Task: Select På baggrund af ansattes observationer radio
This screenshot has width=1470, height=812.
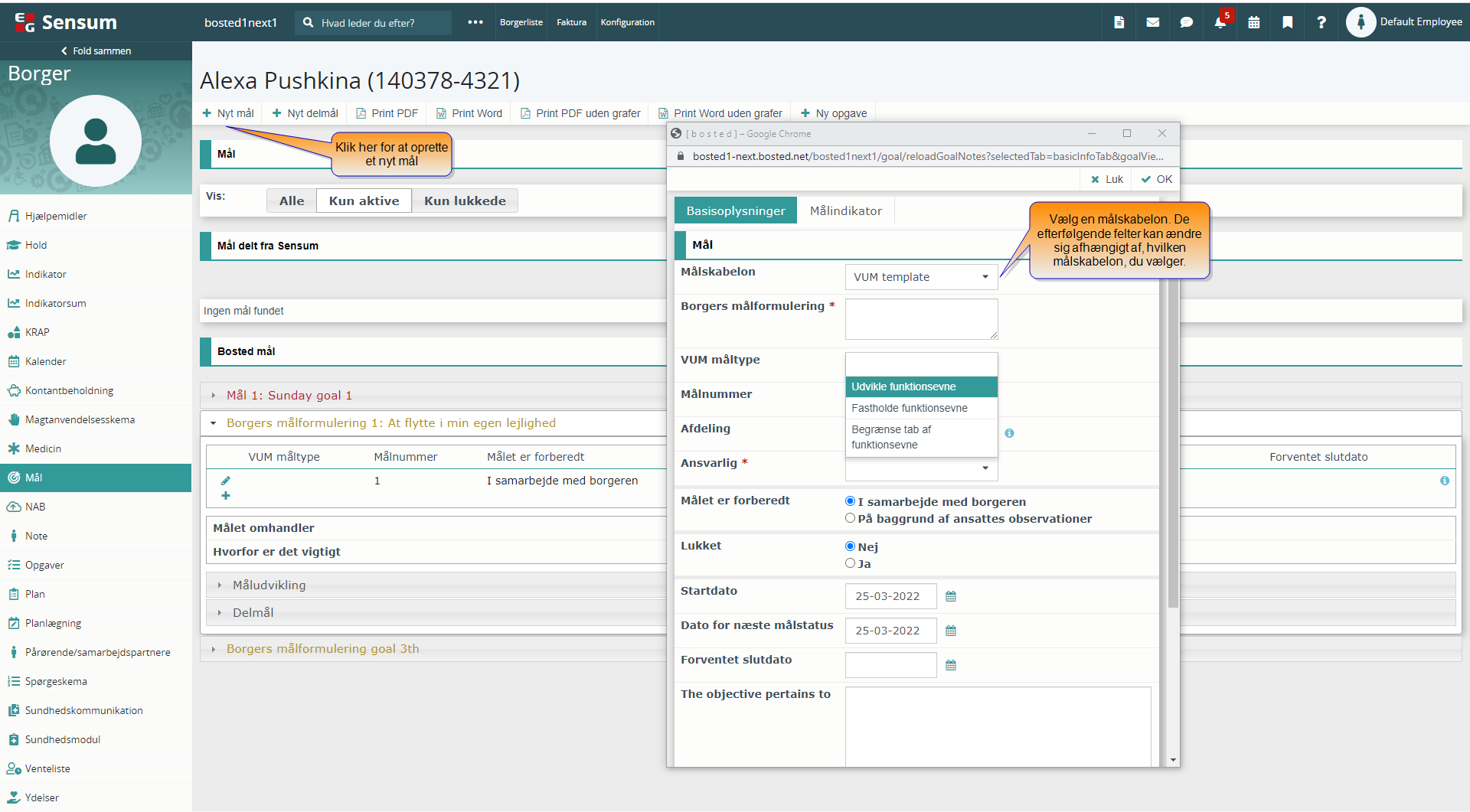Action: (x=850, y=518)
